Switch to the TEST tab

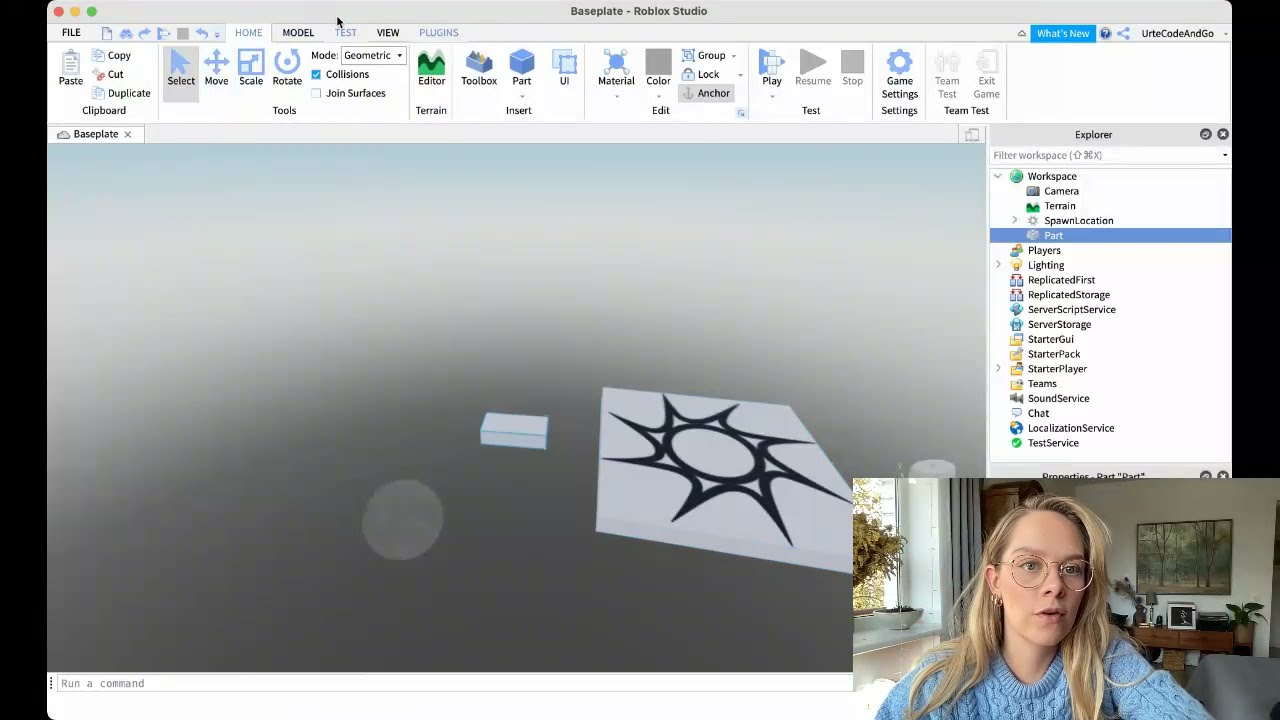345,33
